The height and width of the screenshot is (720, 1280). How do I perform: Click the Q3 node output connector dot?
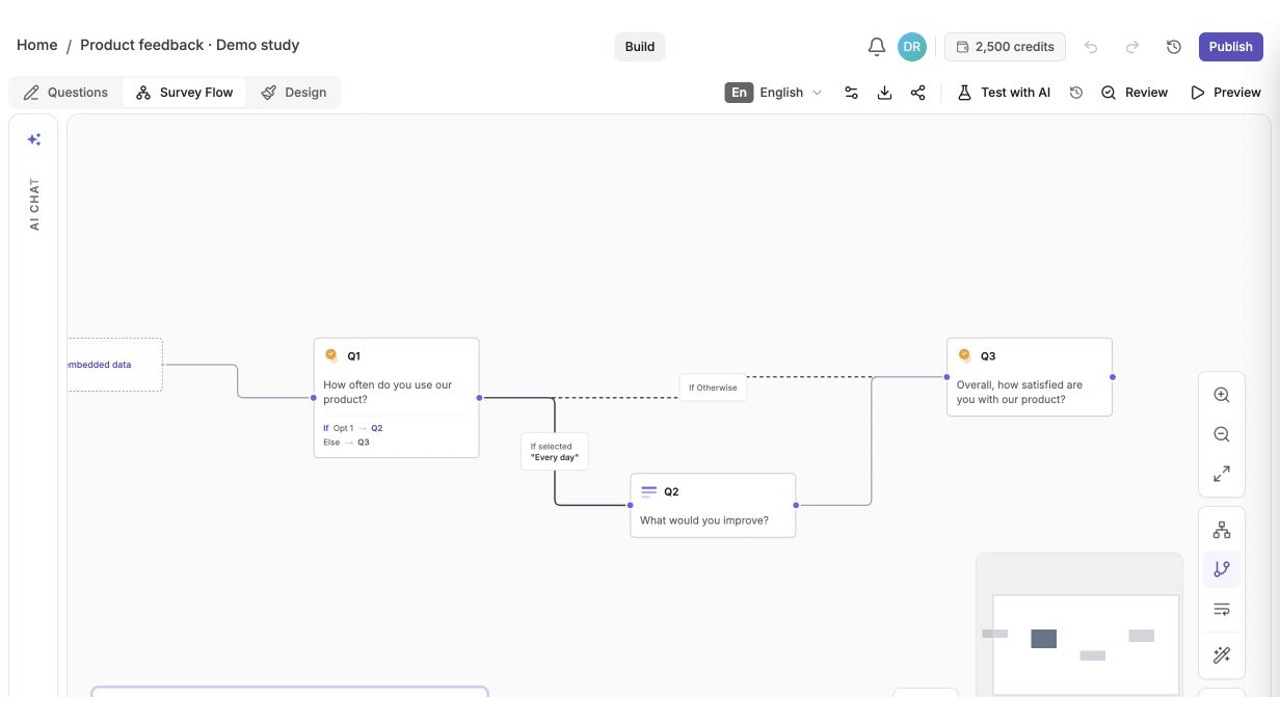(x=1112, y=377)
